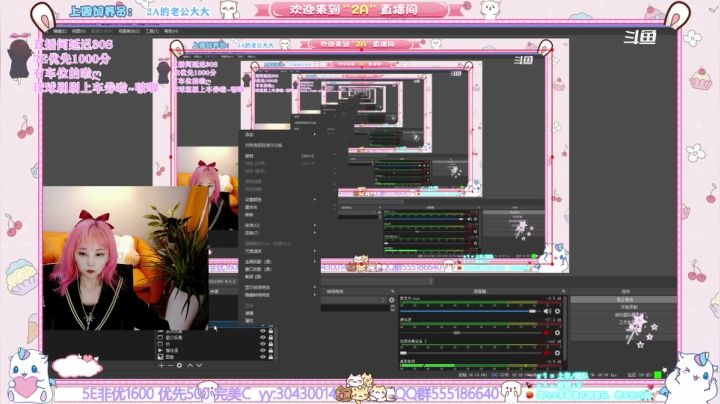Screen dimensions: 720x404
Task: Open source properties gear in sources toolbar
Action: [180, 365]
